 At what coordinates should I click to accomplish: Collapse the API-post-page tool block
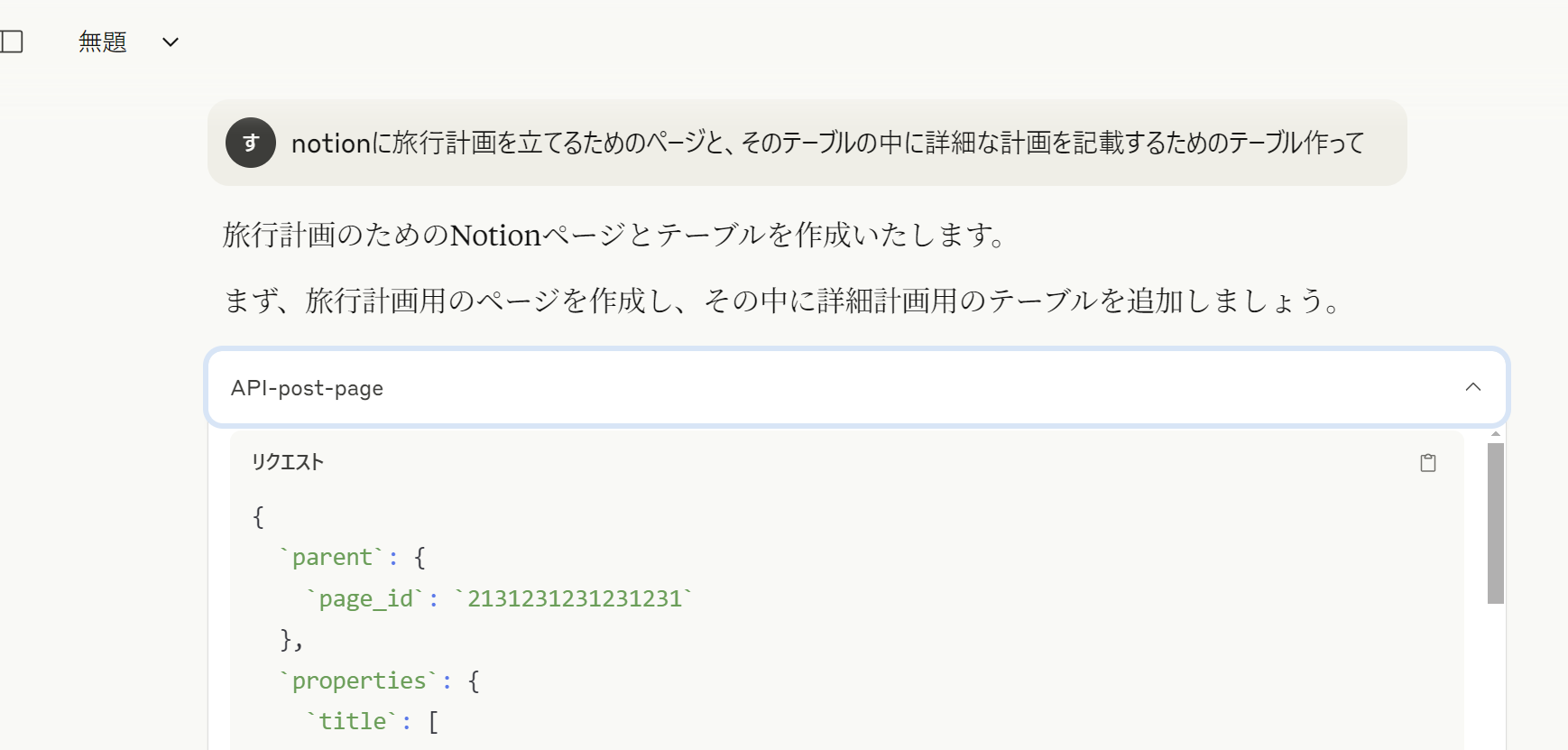pyautogui.click(x=1473, y=387)
